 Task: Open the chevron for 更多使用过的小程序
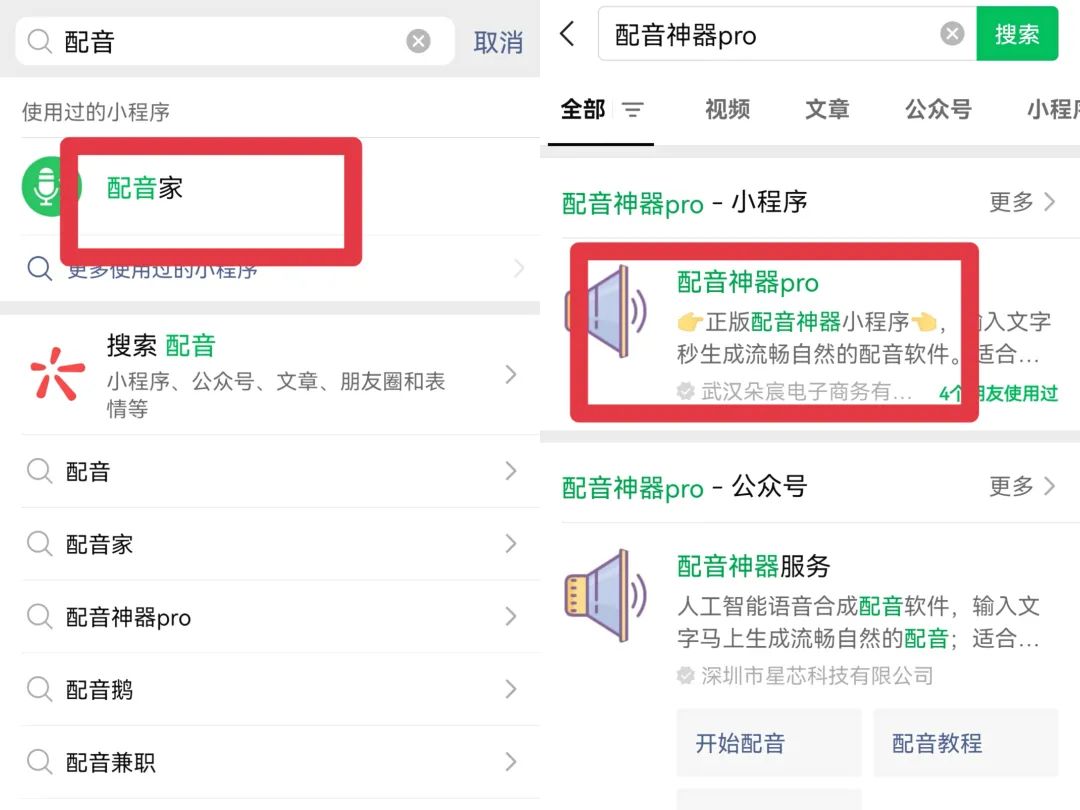coord(519,268)
